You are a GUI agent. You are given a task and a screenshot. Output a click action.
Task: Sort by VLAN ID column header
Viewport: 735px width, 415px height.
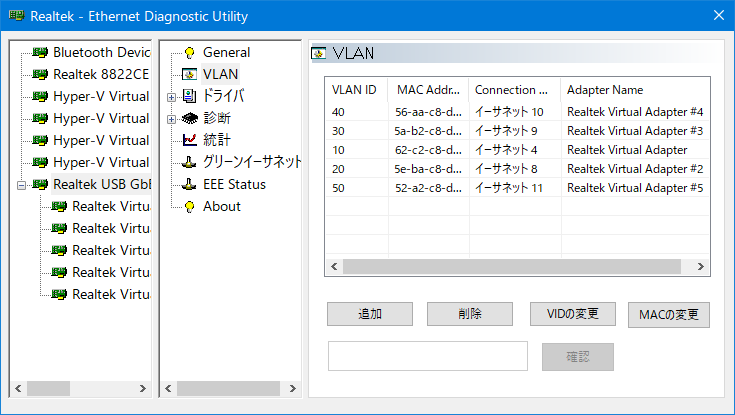[x=357, y=90]
